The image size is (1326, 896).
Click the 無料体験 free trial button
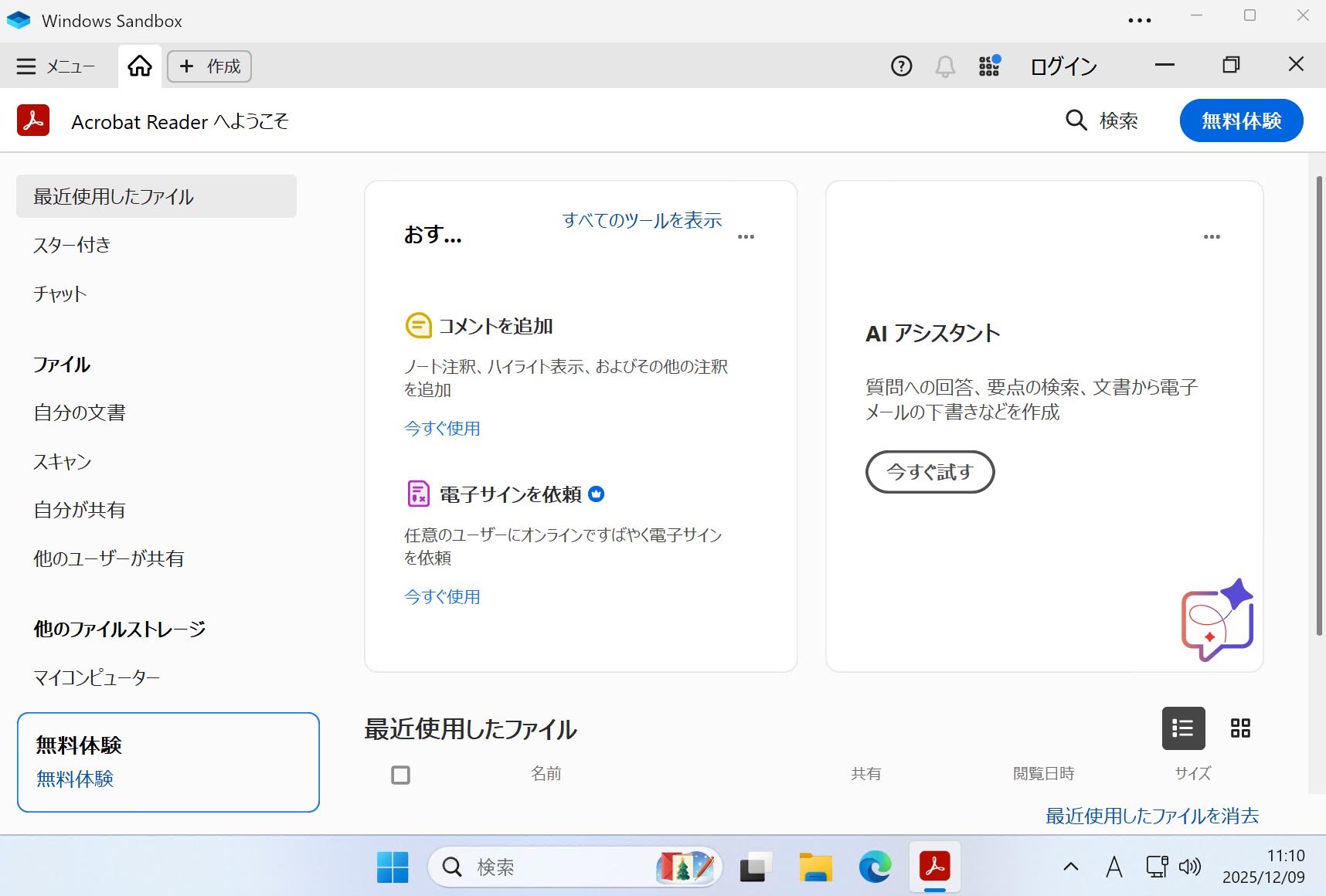click(x=1240, y=120)
